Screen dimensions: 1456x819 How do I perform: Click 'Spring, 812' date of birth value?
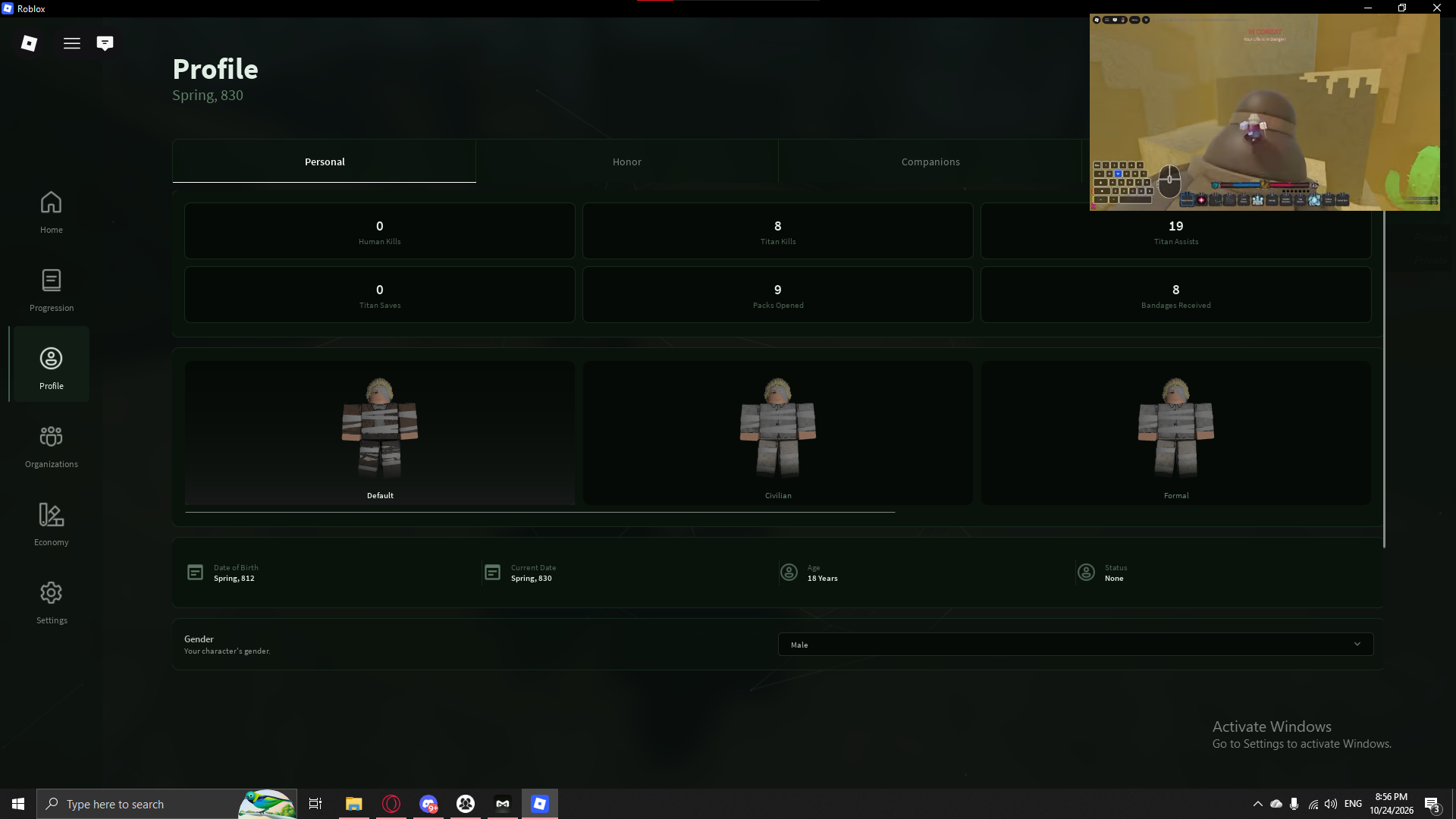[x=234, y=579]
